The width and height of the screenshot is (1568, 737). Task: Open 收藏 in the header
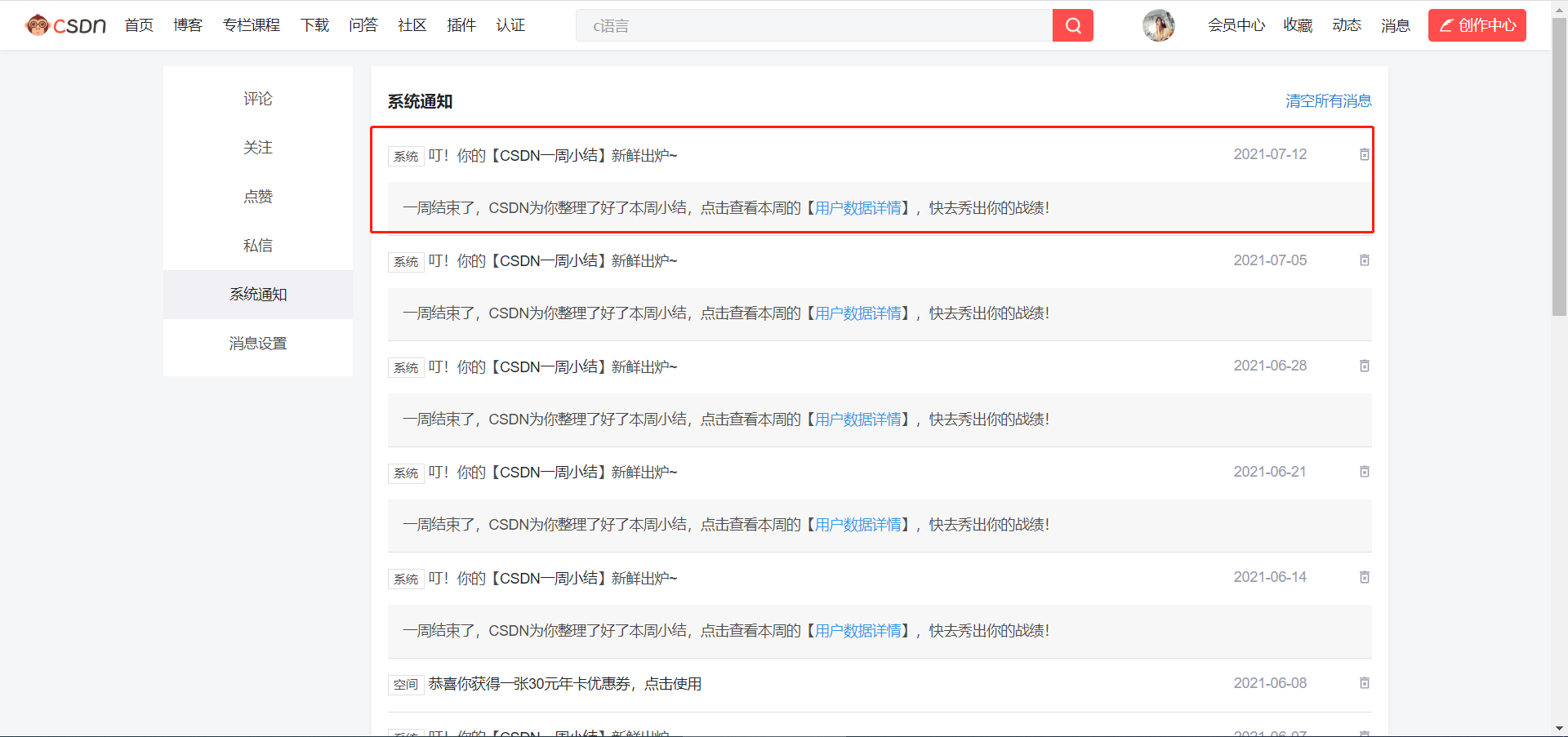1298,25
